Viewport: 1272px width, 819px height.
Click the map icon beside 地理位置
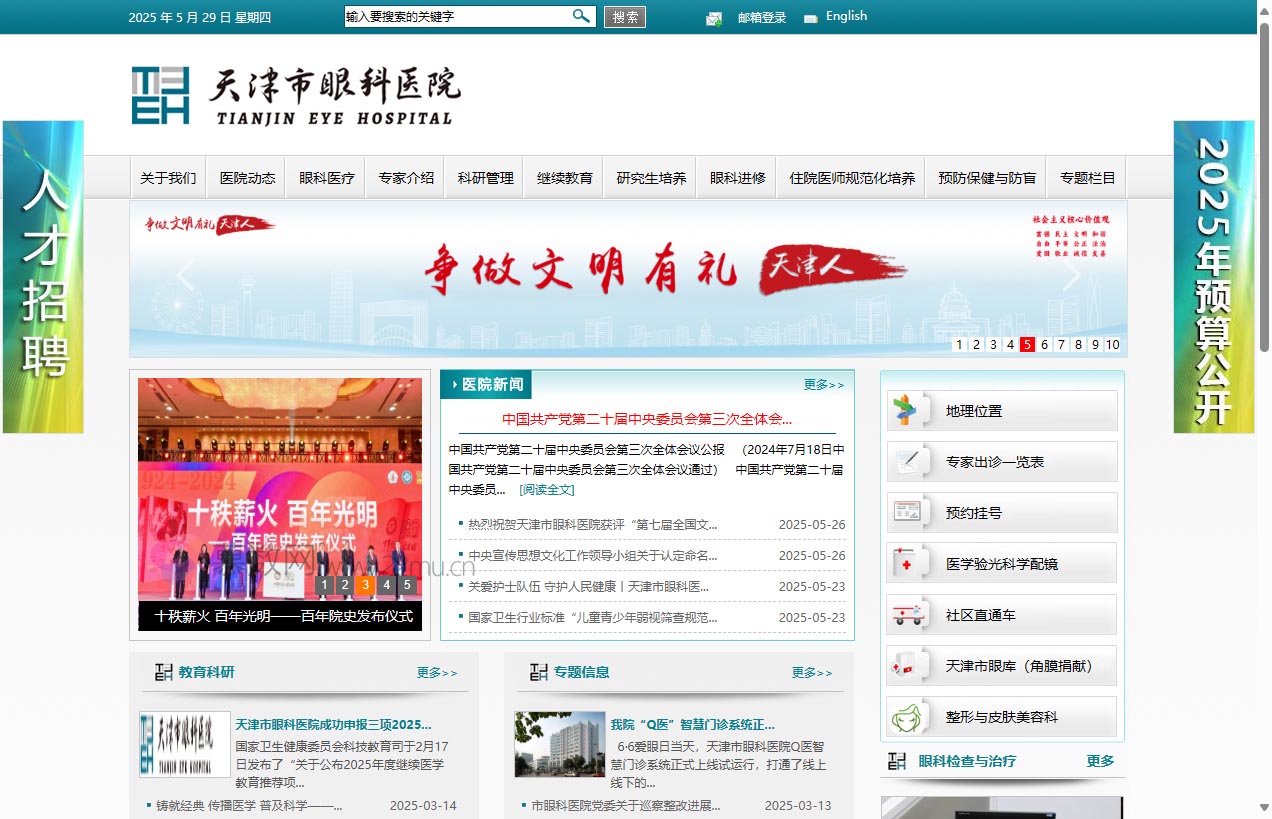click(906, 410)
